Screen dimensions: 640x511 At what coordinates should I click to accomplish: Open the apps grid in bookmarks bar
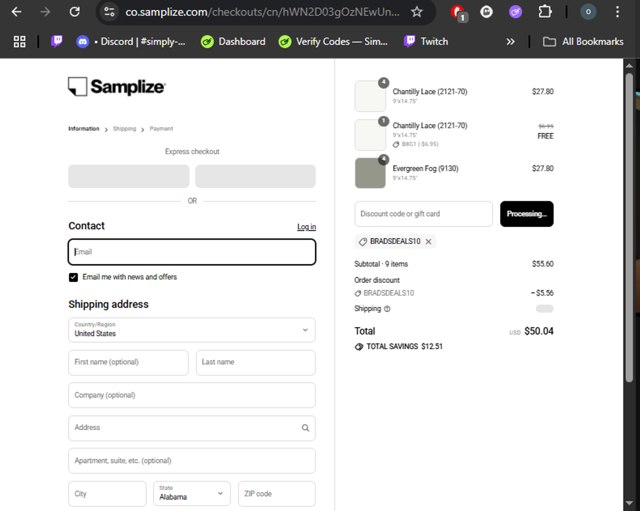[20, 42]
